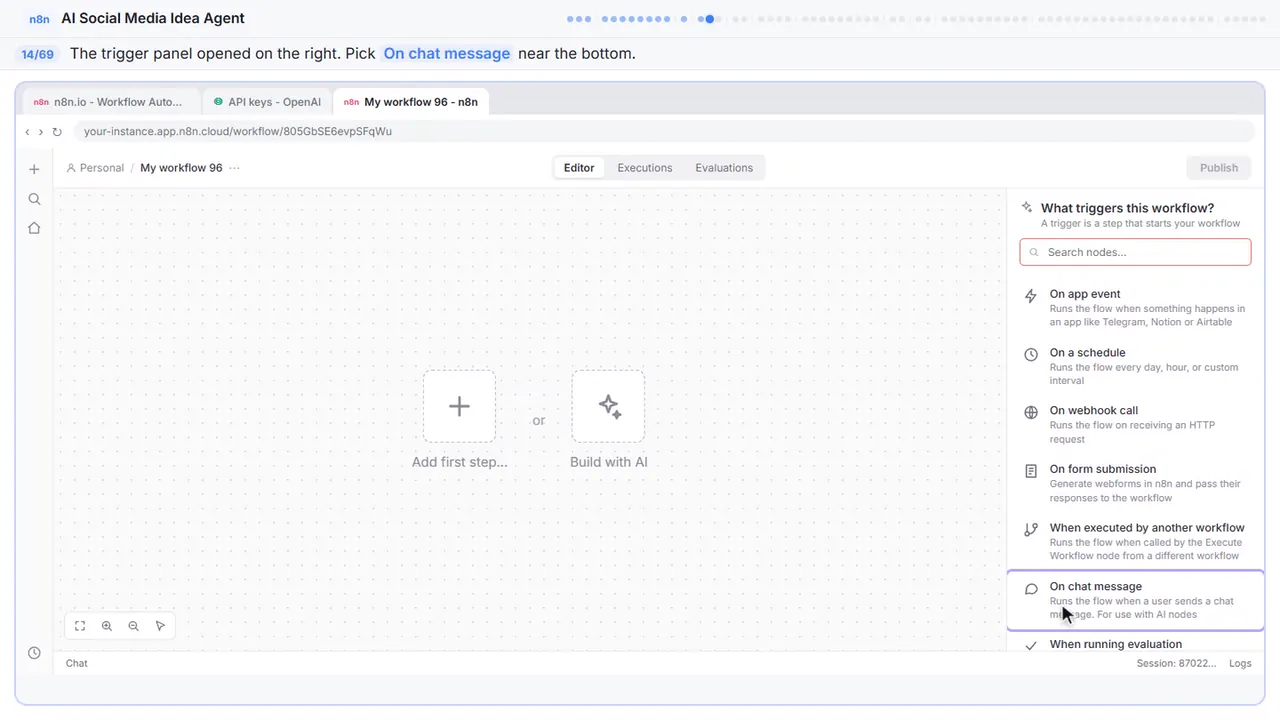
Task: Click the lightning icon for On app event
Action: tap(1031, 296)
